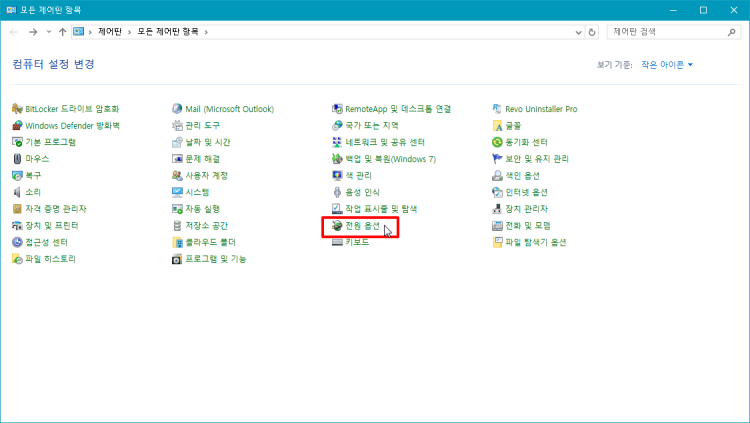This screenshot has width=750, height=423.
Task: Open 소리 (Sound) settings
Action: (33, 192)
